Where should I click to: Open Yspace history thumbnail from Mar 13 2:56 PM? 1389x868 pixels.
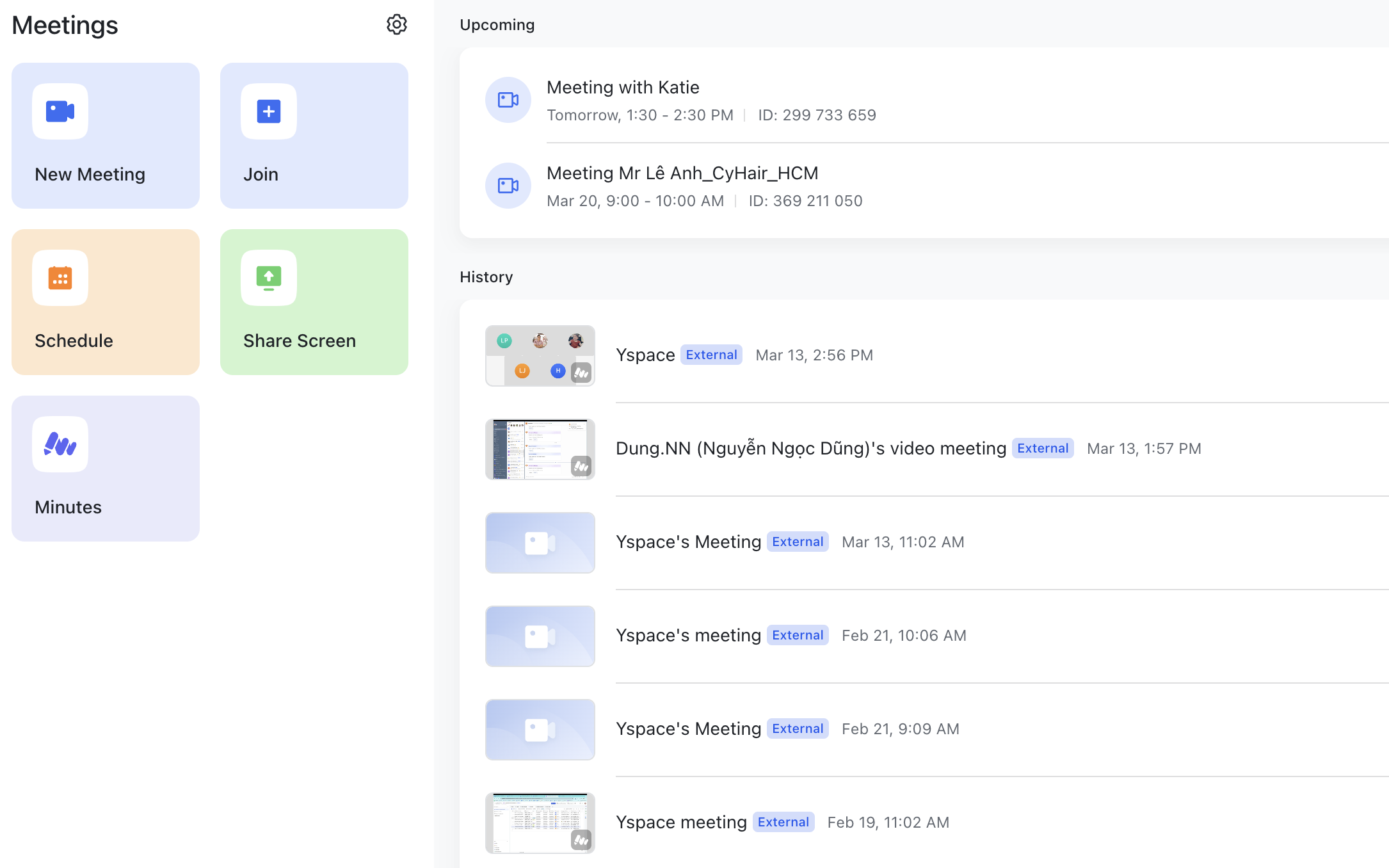tap(540, 356)
